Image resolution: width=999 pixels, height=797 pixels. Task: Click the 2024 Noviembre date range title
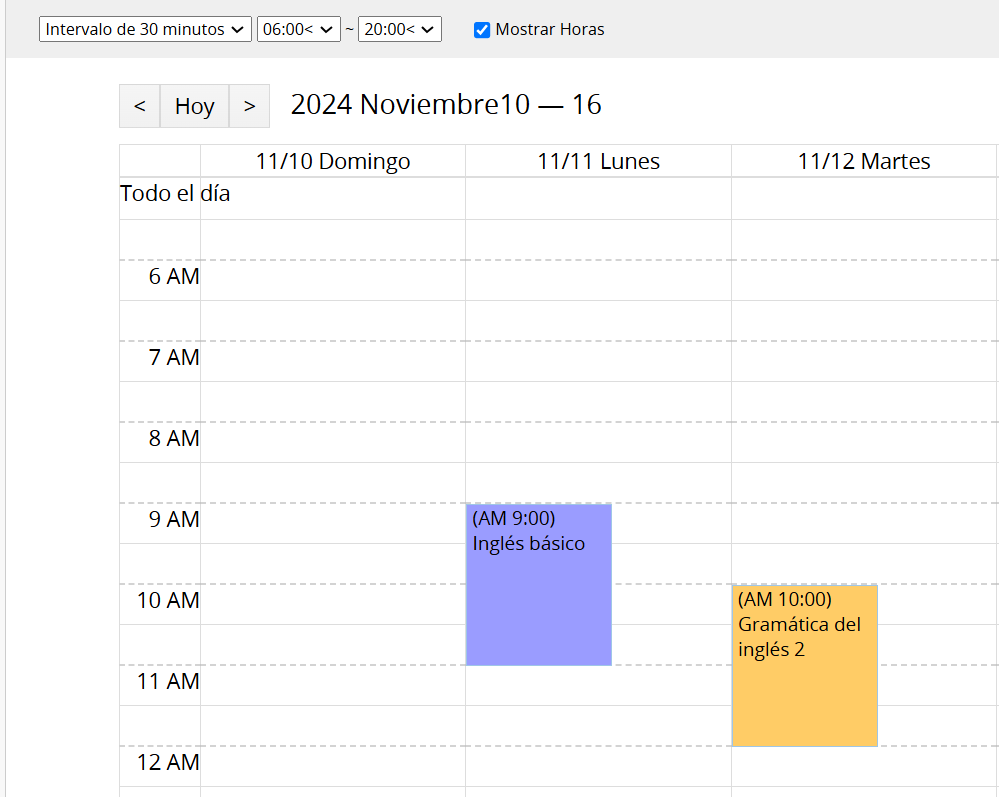click(x=446, y=105)
